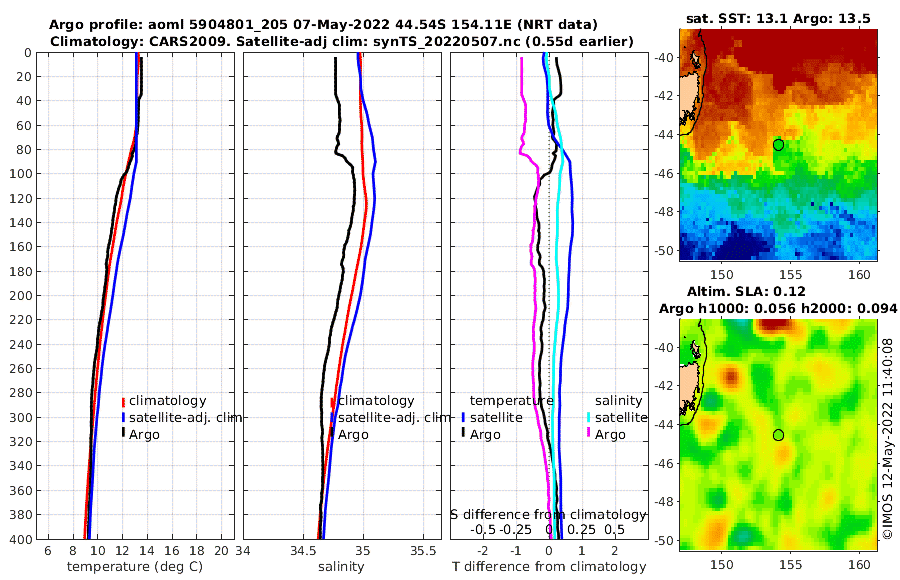Click cyan salinity satellite legend marker
This screenshot has height=580, width=900.
tap(588, 417)
